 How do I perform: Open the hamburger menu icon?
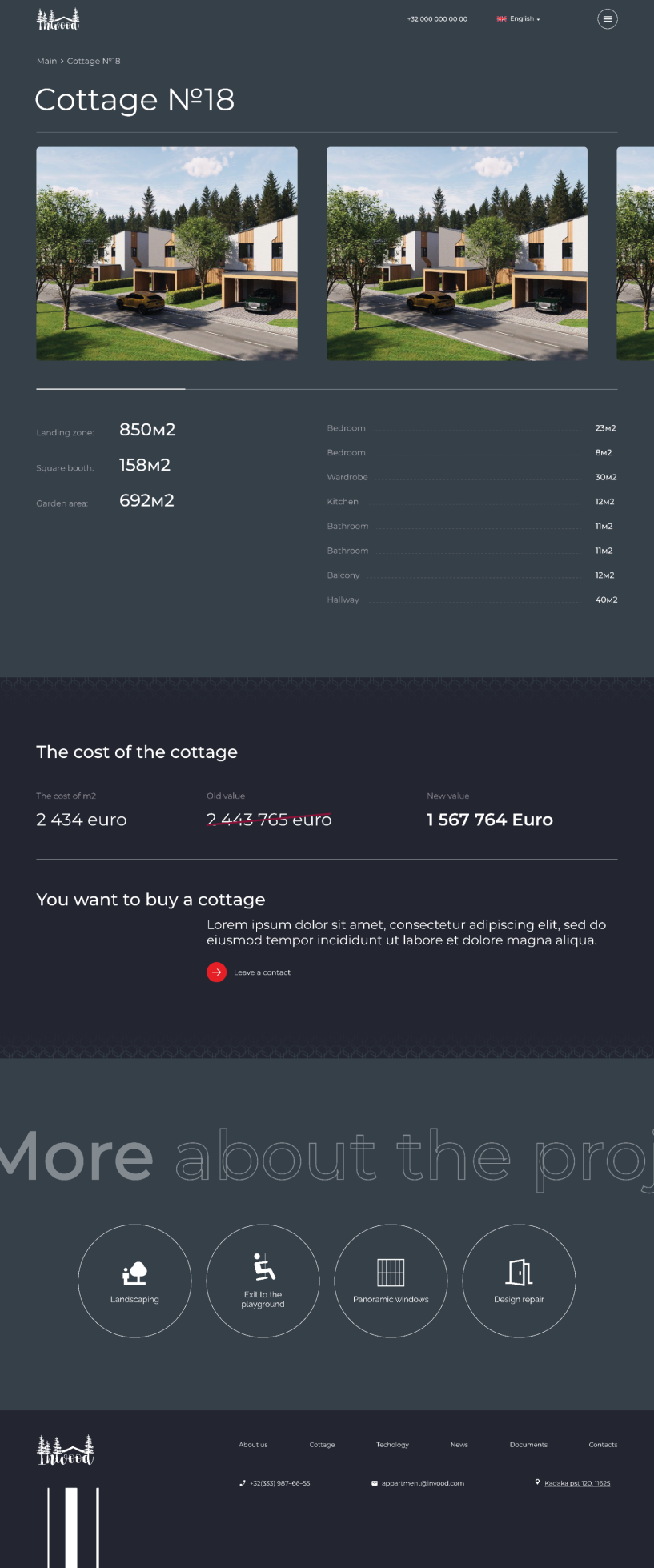tap(608, 18)
